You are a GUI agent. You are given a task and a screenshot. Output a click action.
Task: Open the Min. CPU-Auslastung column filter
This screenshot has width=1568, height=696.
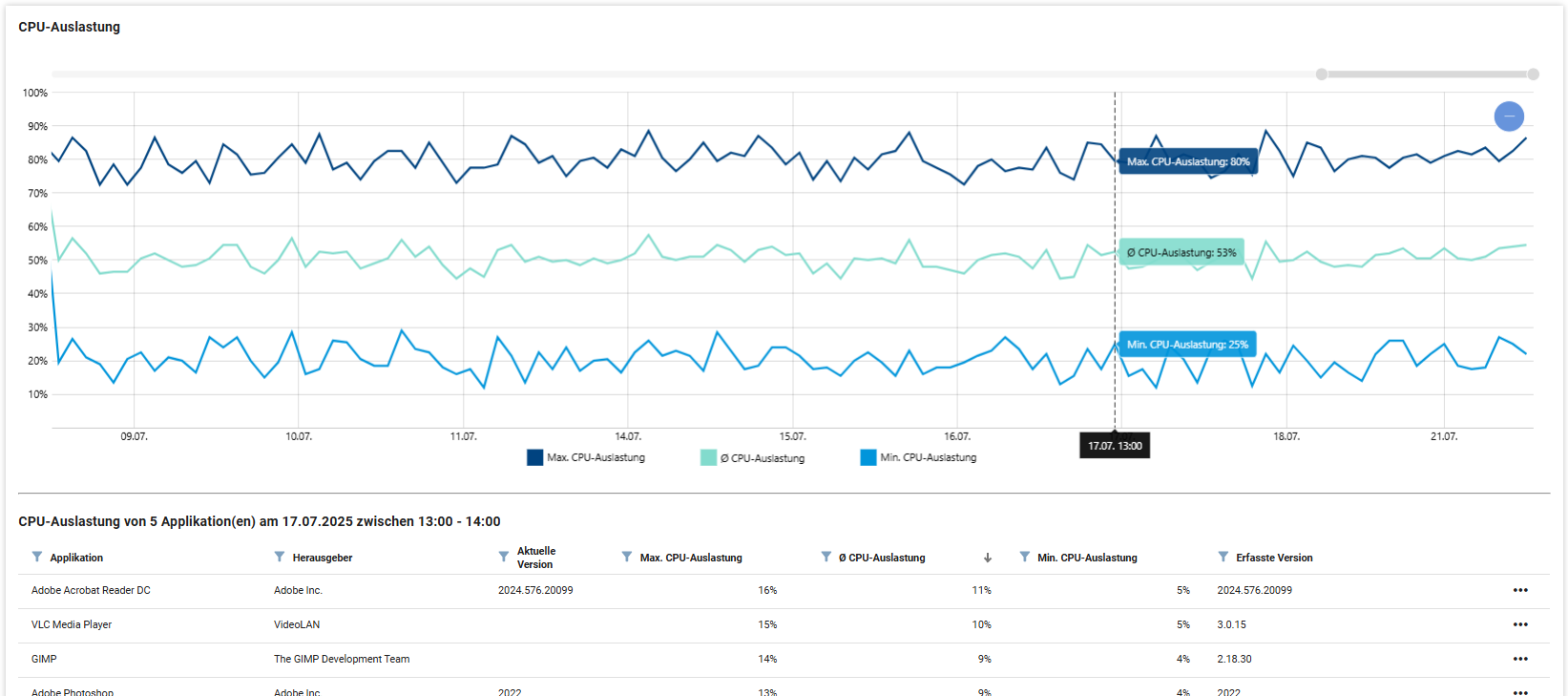click(1025, 557)
